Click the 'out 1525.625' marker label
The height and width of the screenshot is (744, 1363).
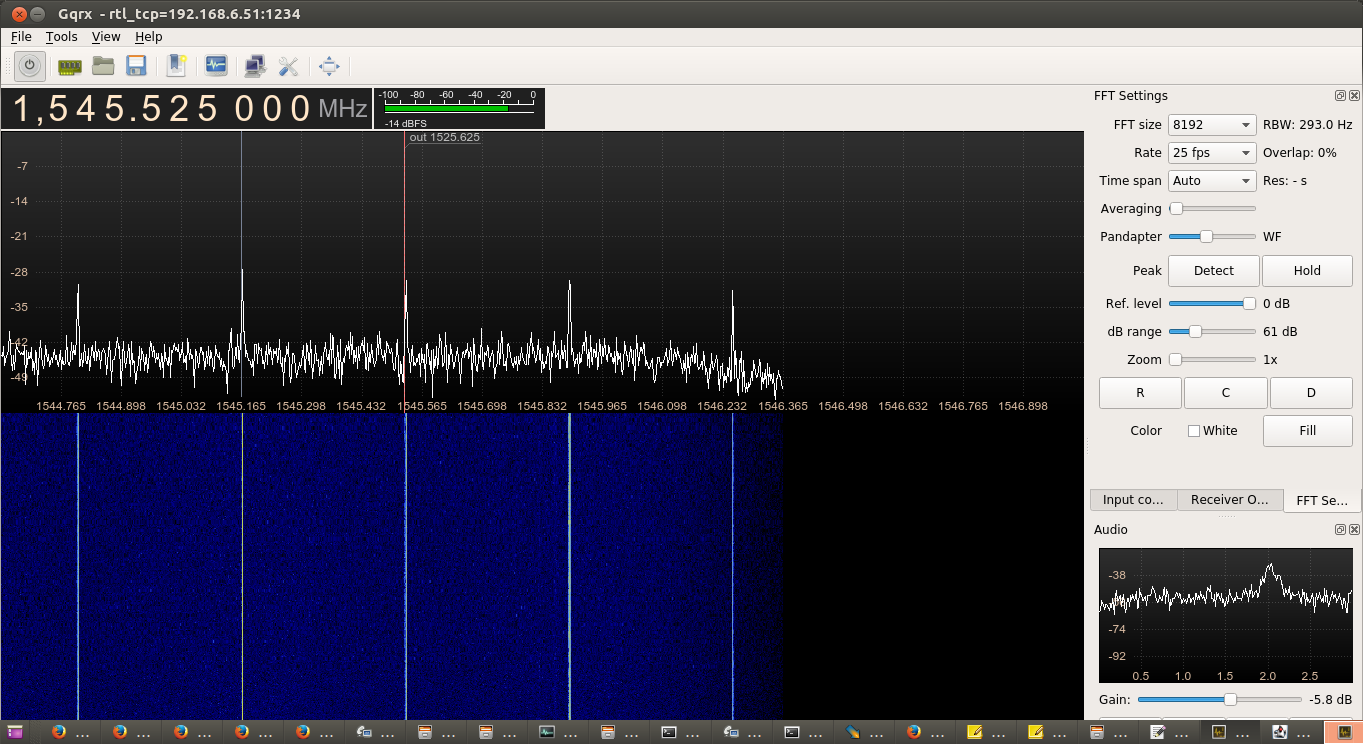tap(444, 138)
